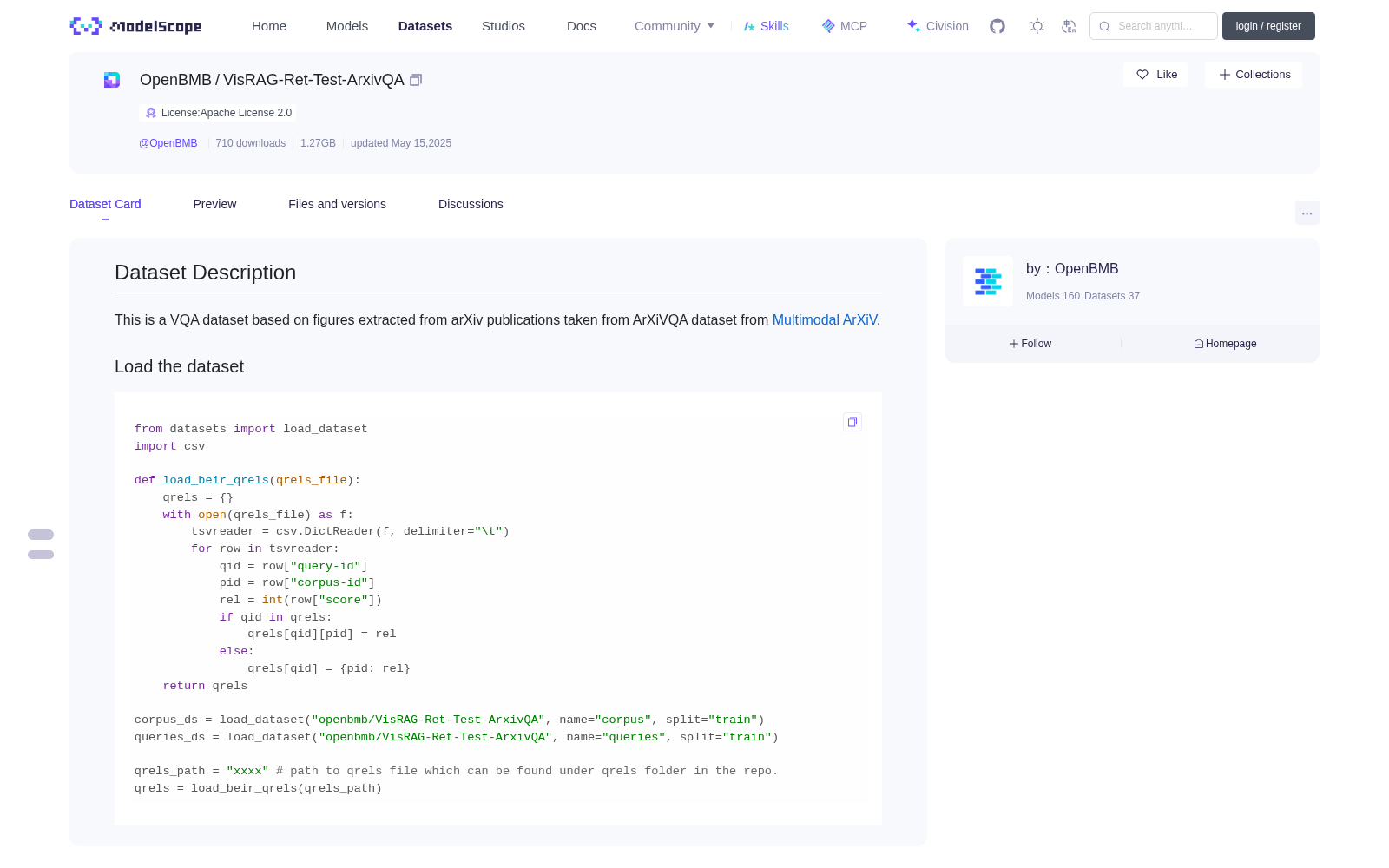1389x868 pixels.
Task: Switch to the Files and versions tab
Action: (x=337, y=204)
